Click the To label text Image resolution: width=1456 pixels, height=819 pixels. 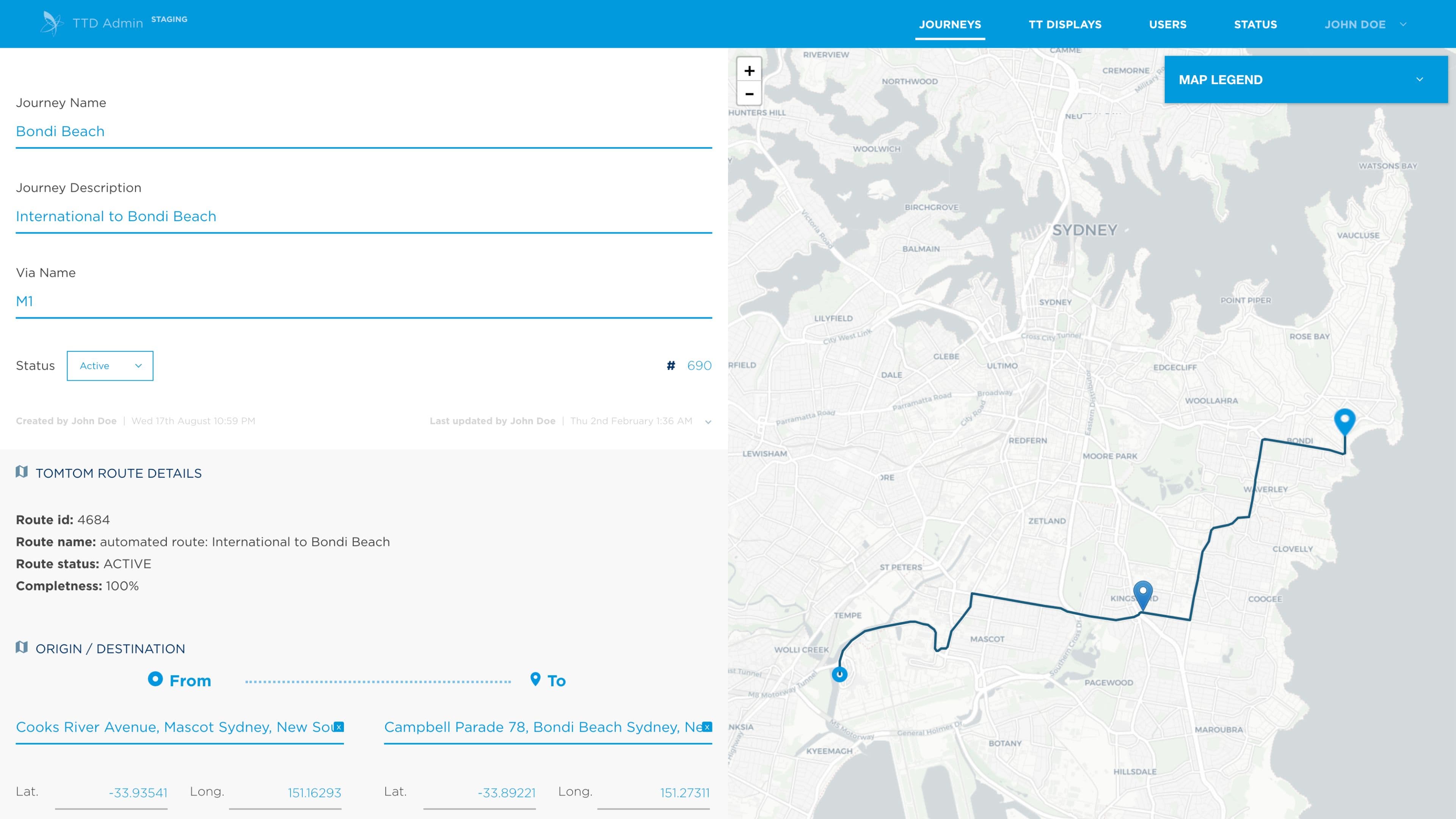556,681
